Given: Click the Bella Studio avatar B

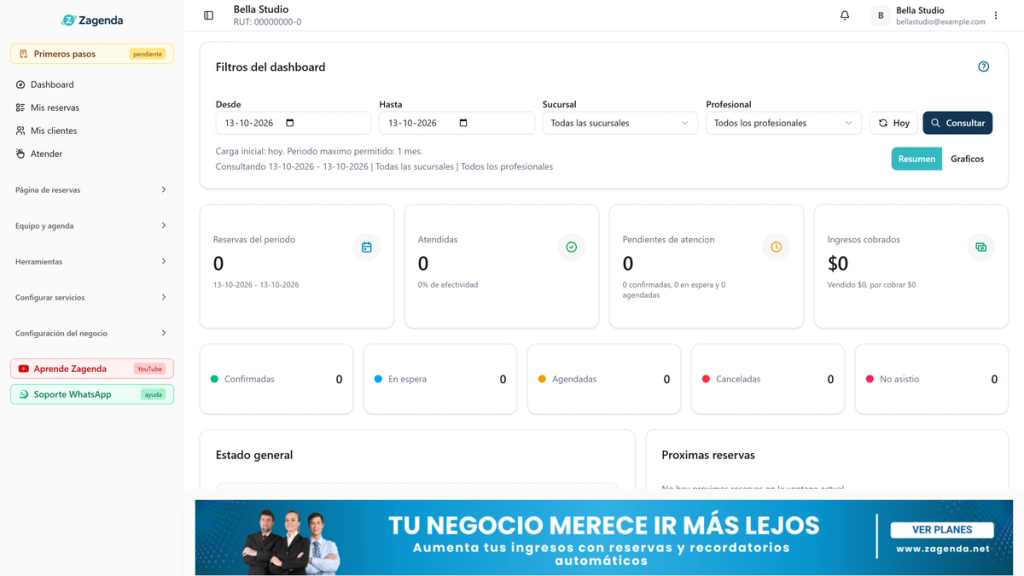Looking at the screenshot, I should 880,15.
